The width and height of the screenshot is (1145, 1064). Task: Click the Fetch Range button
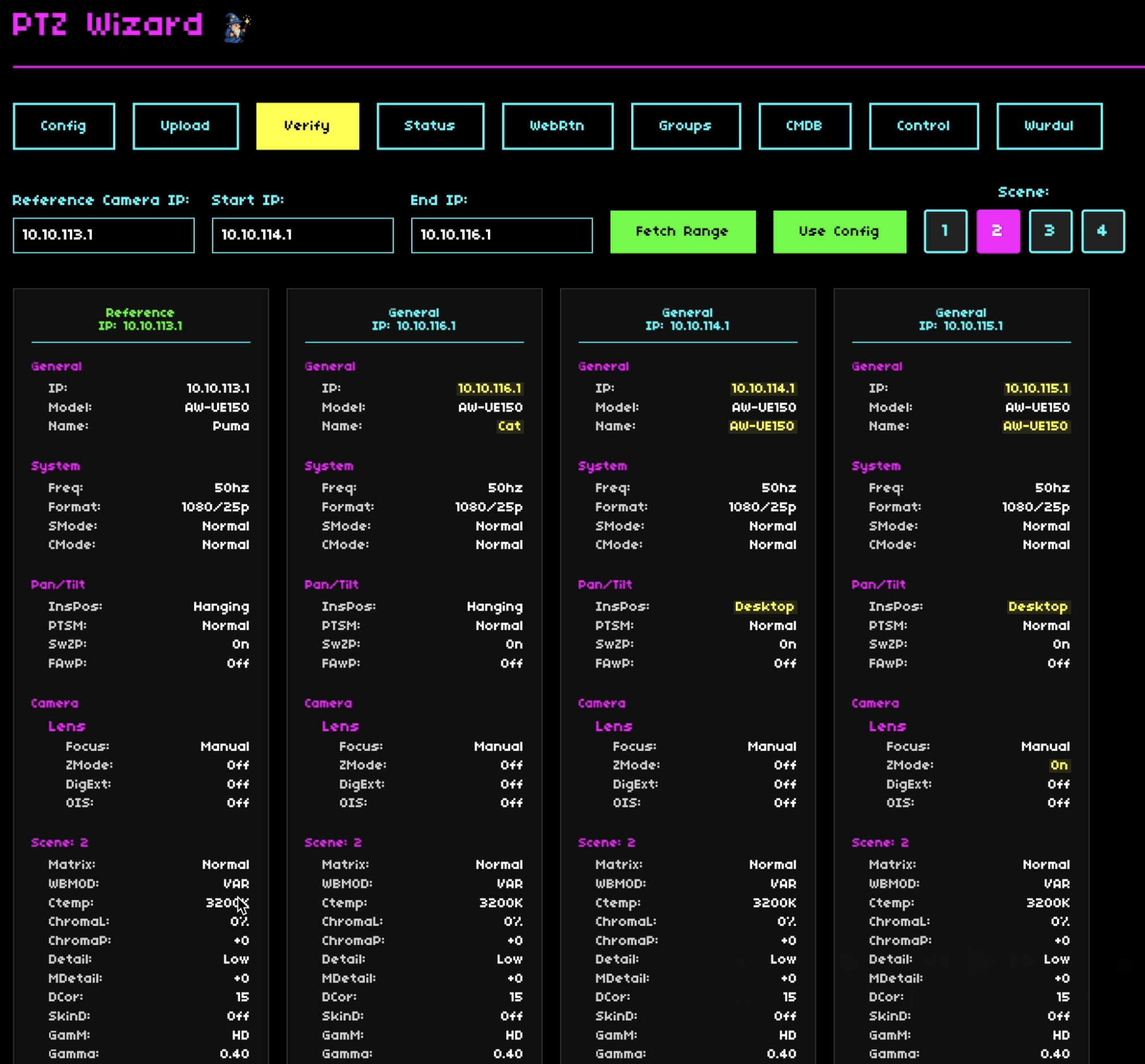[683, 232]
